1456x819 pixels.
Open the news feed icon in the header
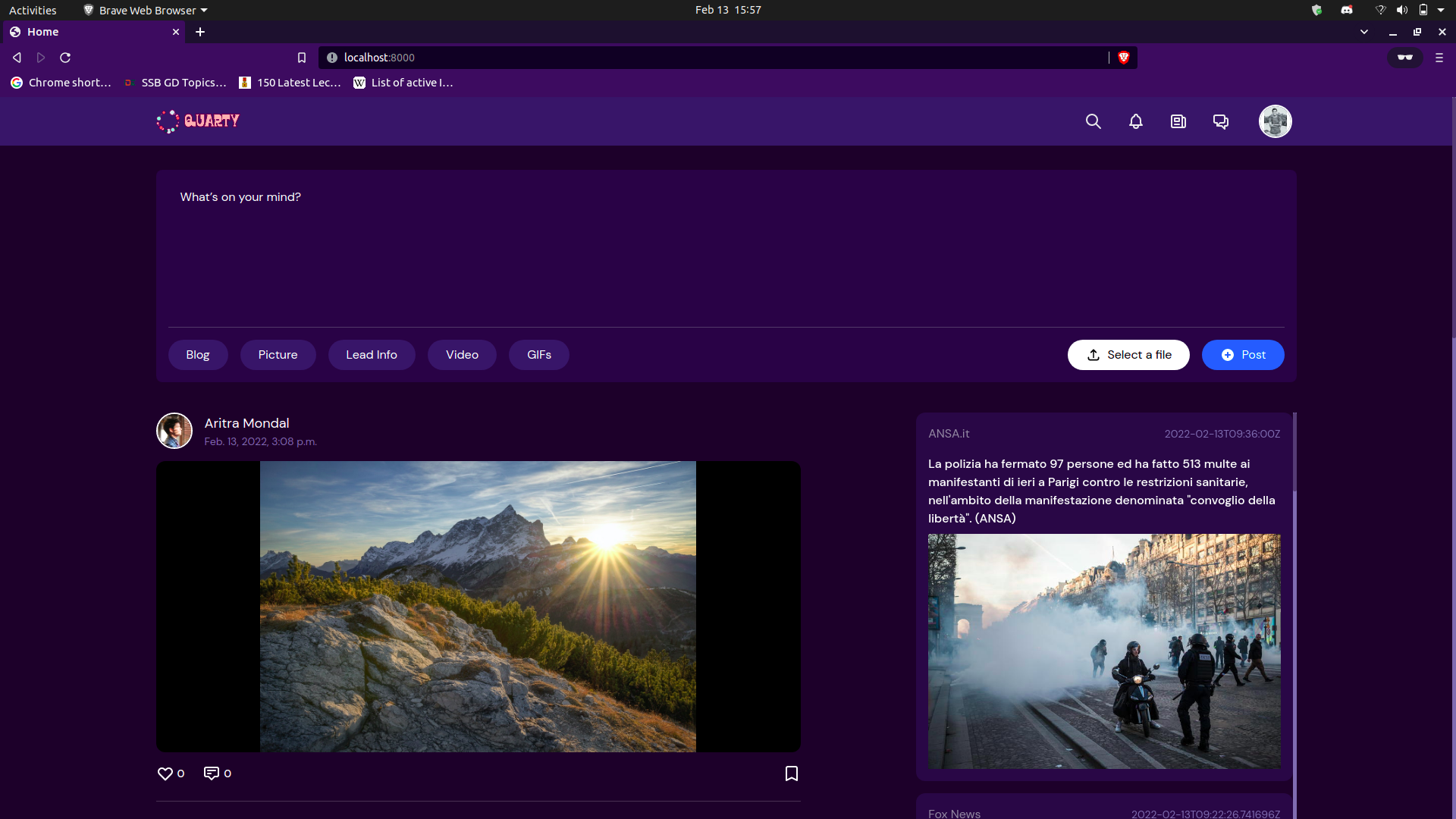click(x=1178, y=121)
